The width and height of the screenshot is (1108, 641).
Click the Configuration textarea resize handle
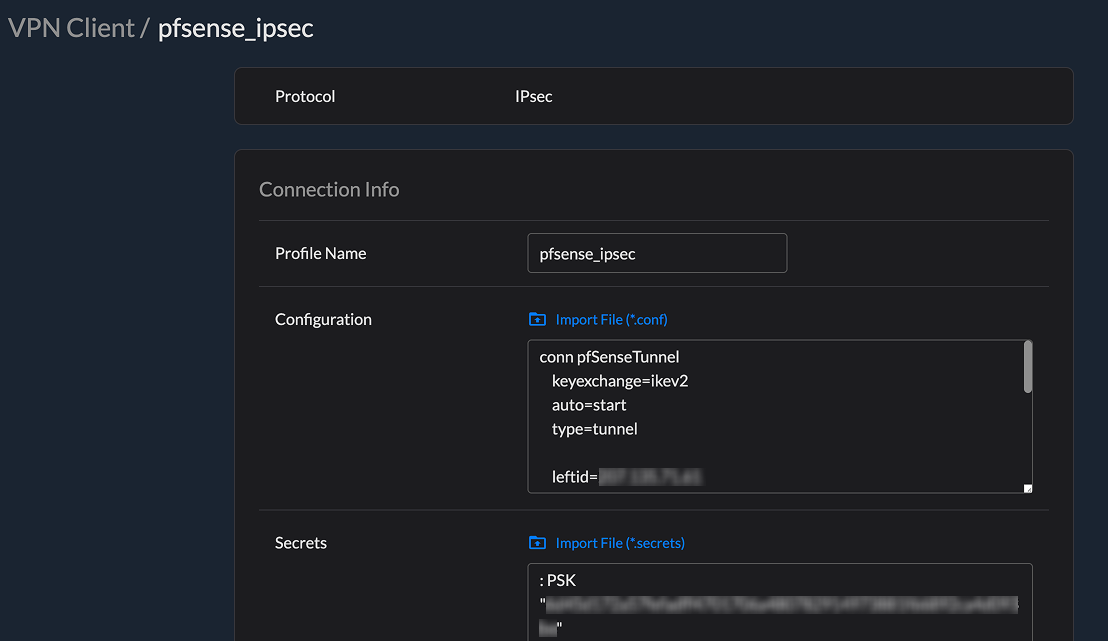pos(1027,488)
